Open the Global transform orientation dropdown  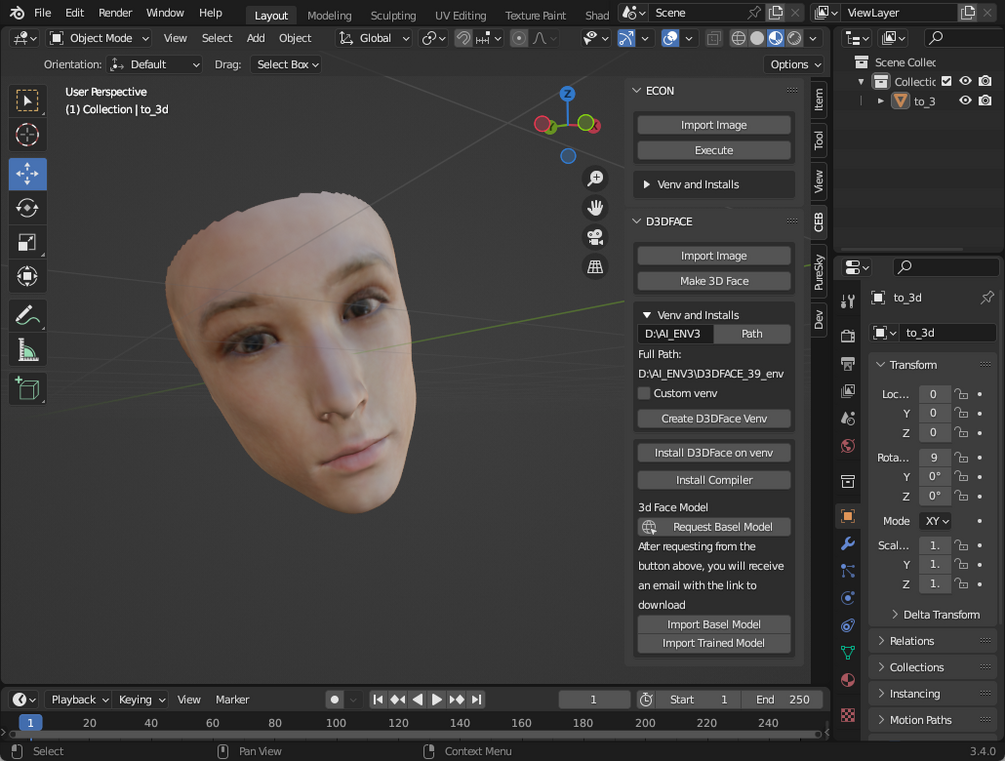(x=377, y=37)
